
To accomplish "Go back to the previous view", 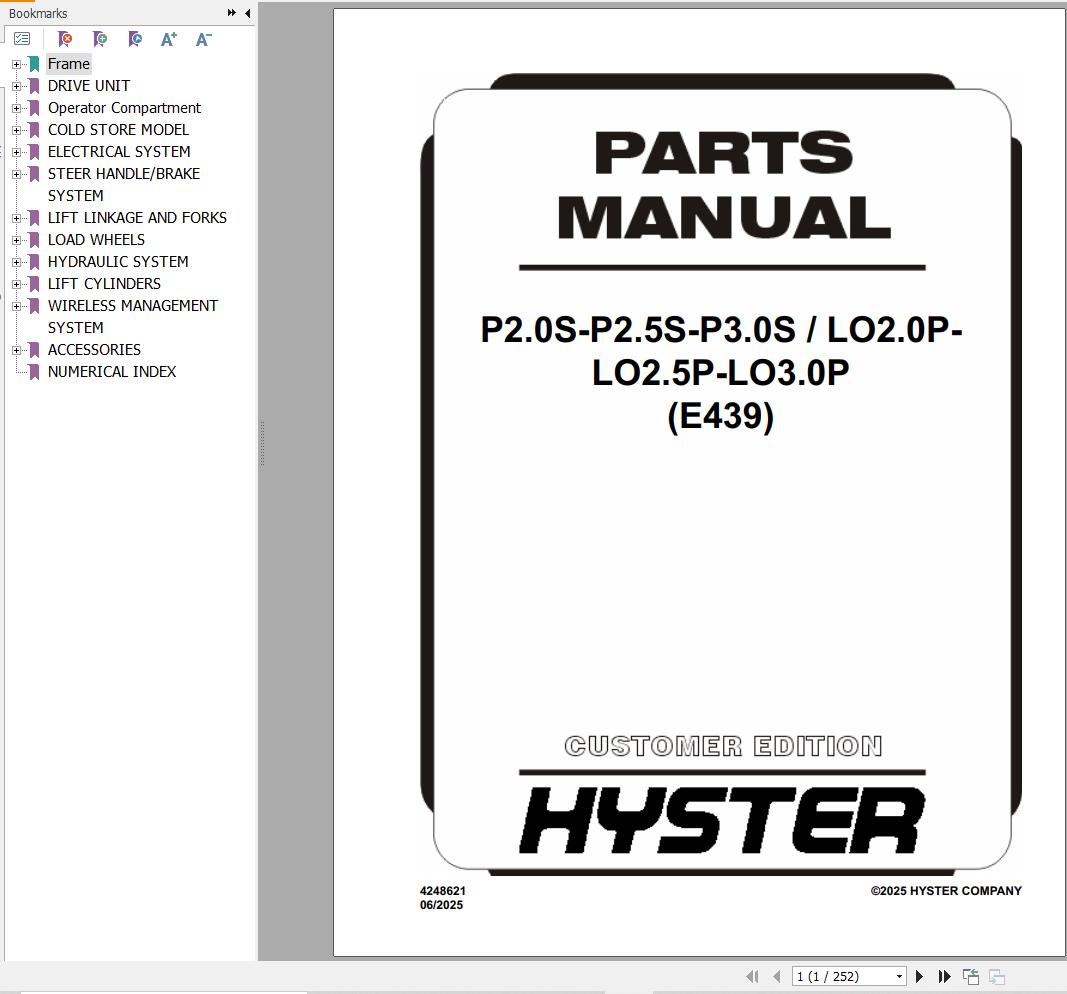I will click(969, 976).
